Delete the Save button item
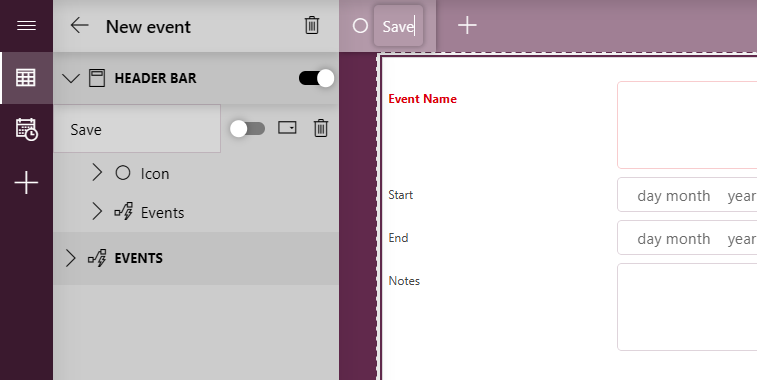This screenshot has height=380, width=757. click(321, 128)
